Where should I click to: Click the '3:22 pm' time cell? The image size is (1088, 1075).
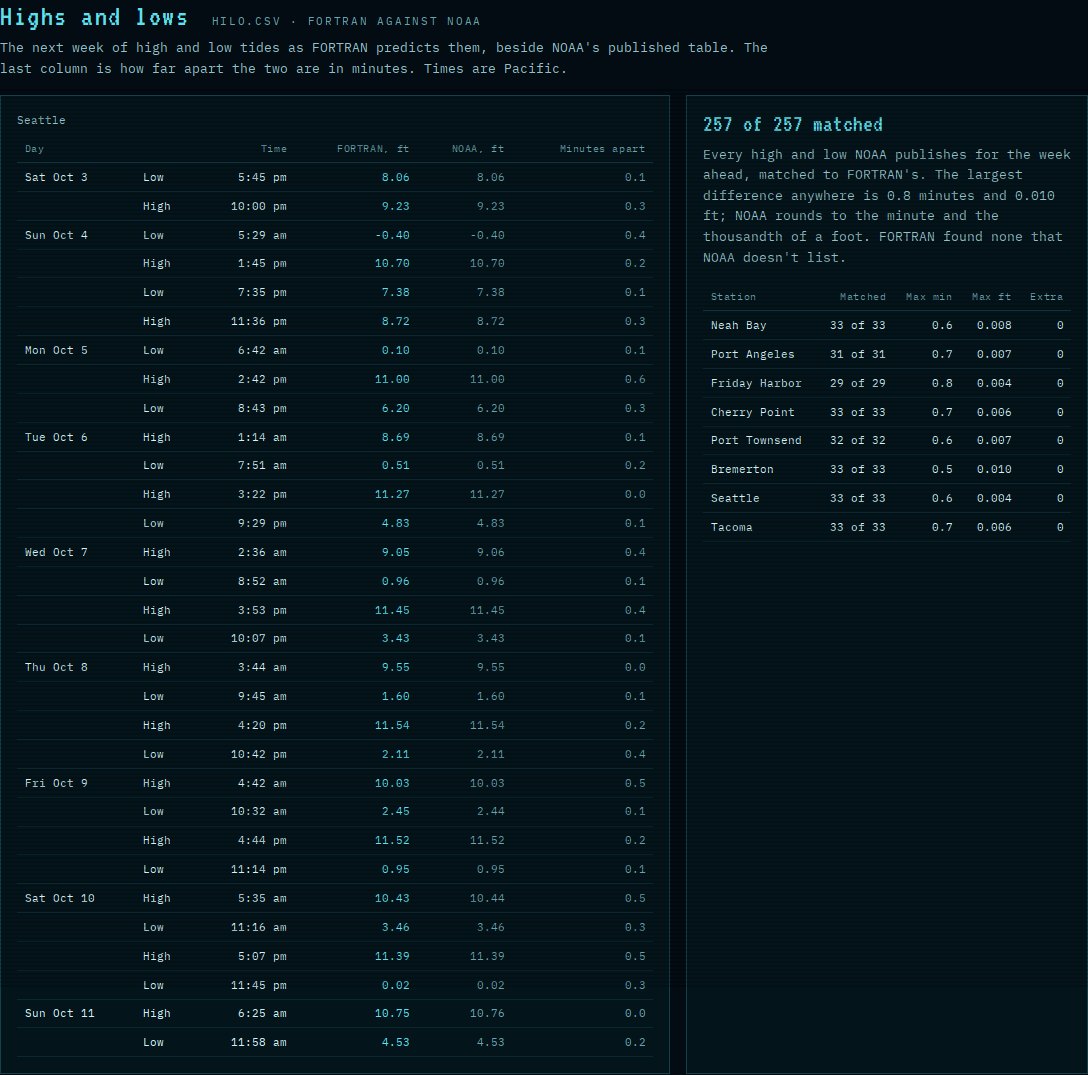pos(262,494)
